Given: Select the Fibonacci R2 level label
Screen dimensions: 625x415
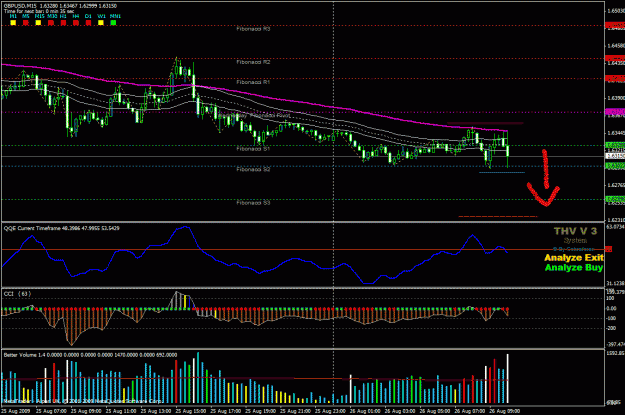Looking at the screenshot, I should (x=253, y=62).
